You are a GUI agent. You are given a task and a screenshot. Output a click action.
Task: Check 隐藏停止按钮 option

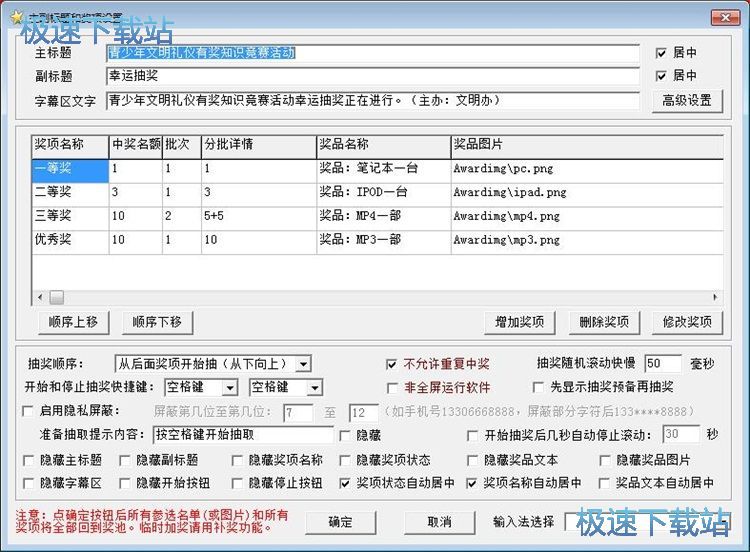click(237, 484)
